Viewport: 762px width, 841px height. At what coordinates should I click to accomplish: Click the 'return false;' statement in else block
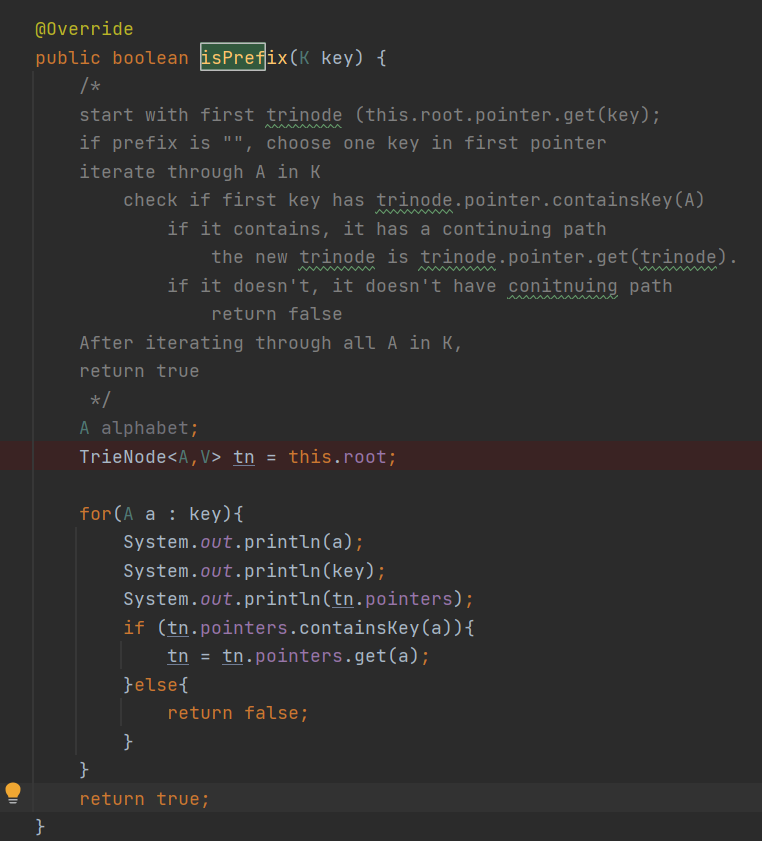pyautogui.click(x=238, y=713)
